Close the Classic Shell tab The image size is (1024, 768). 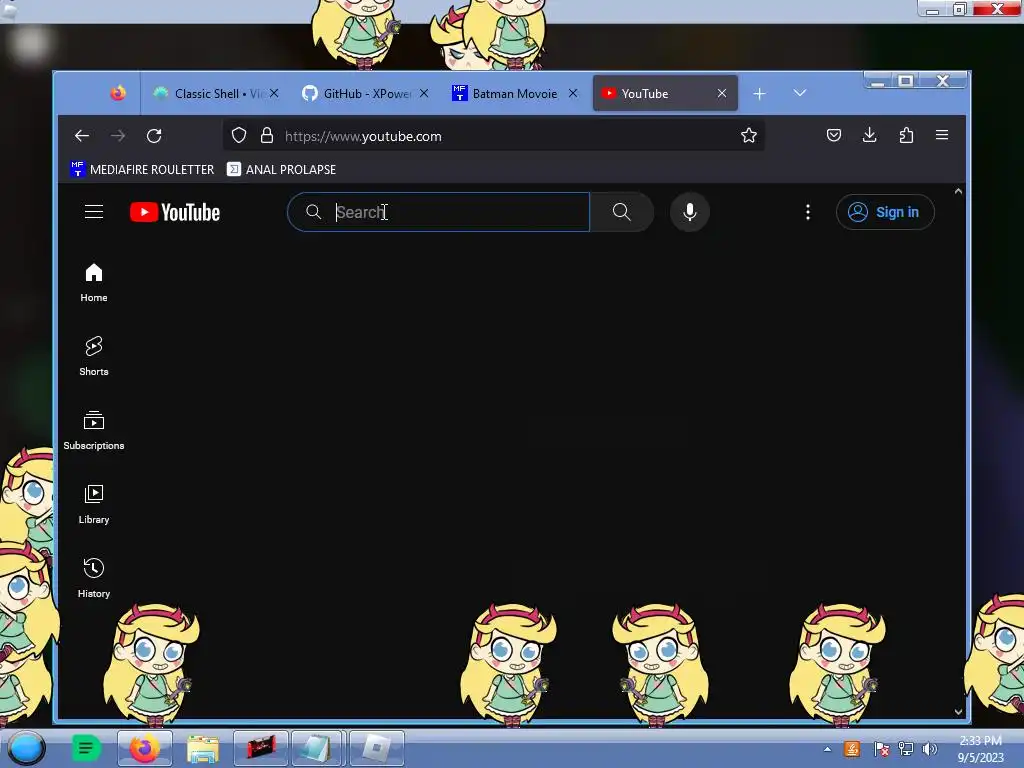(x=274, y=93)
